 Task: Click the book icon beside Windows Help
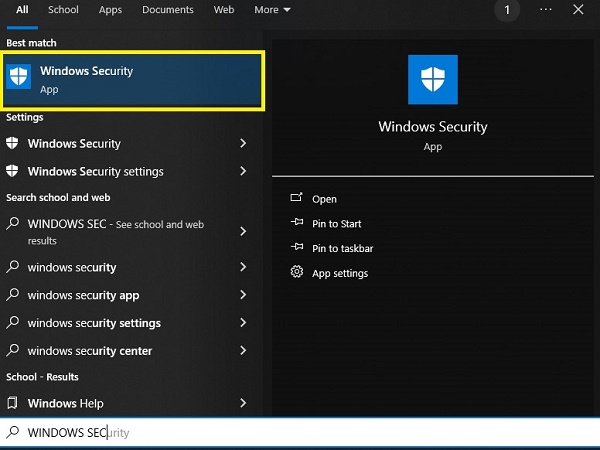(x=12, y=403)
